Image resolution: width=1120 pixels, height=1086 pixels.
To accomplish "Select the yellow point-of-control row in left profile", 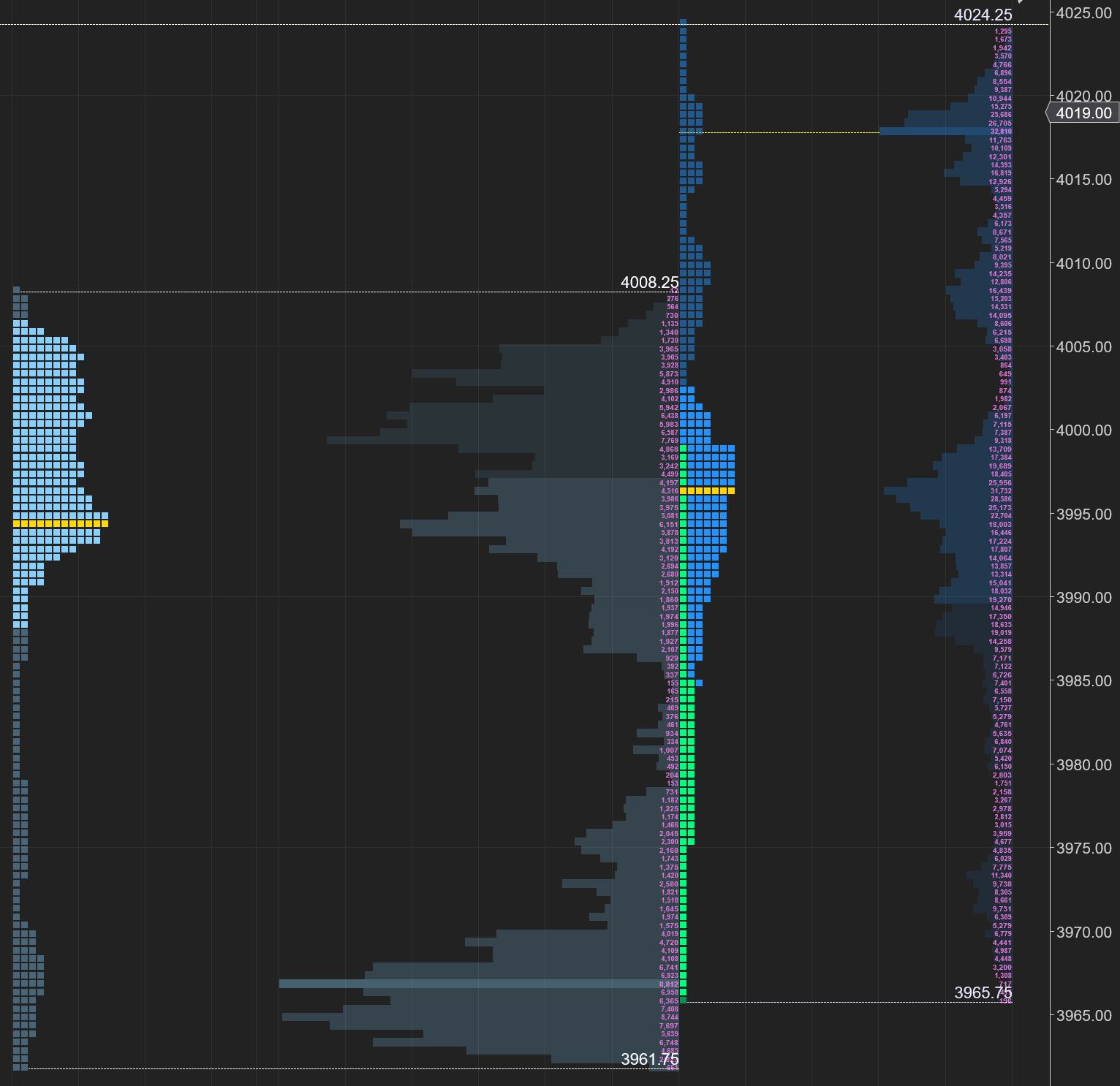I will tap(61, 523).
